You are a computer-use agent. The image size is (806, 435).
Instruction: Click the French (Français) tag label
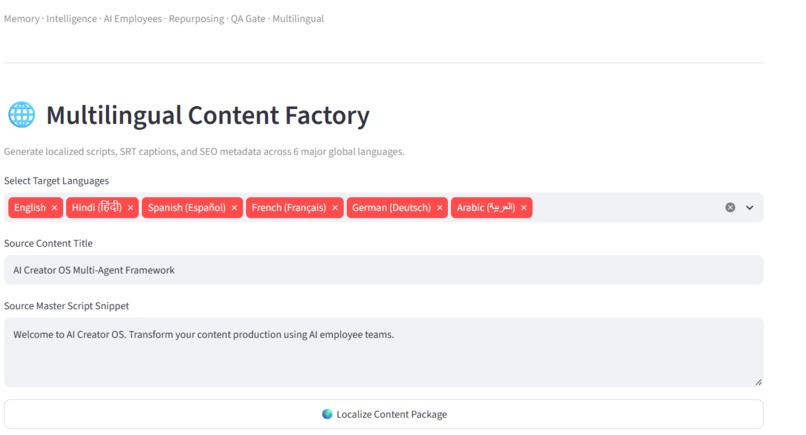[x=289, y=208]
